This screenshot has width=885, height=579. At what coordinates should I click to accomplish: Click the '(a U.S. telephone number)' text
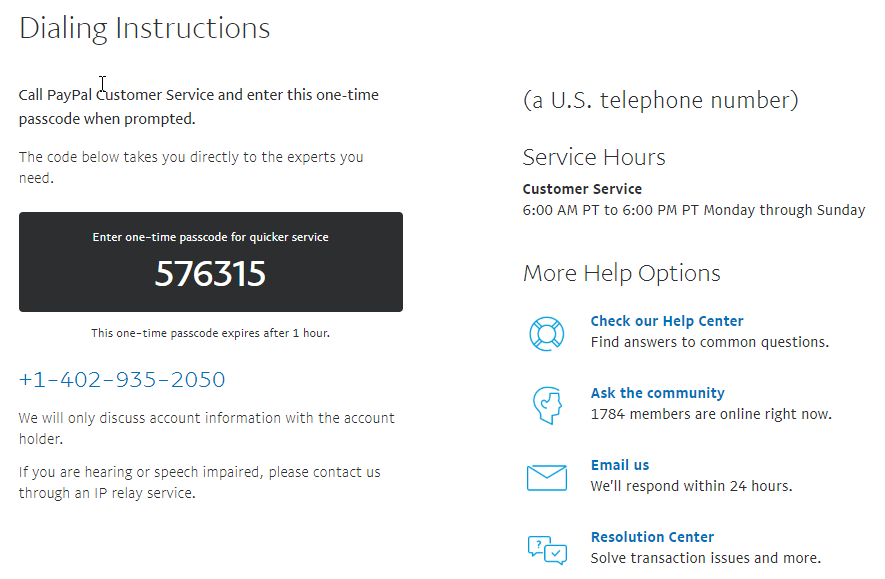pyautogui.click(x=660, y=100)
